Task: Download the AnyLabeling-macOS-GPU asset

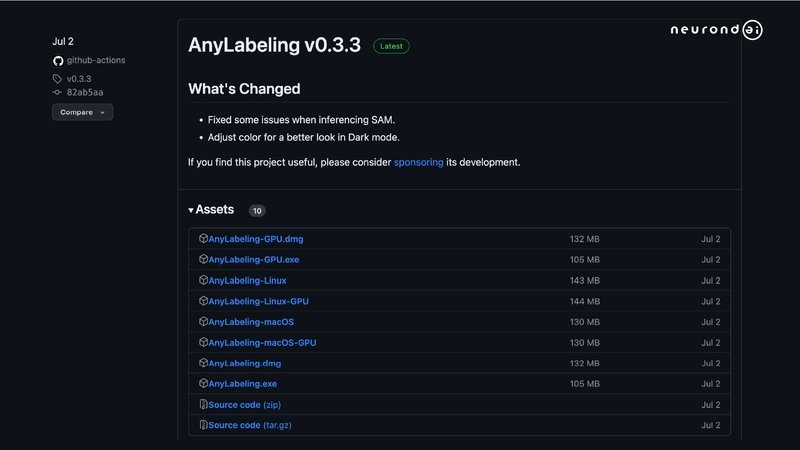Action: (262, 342)
